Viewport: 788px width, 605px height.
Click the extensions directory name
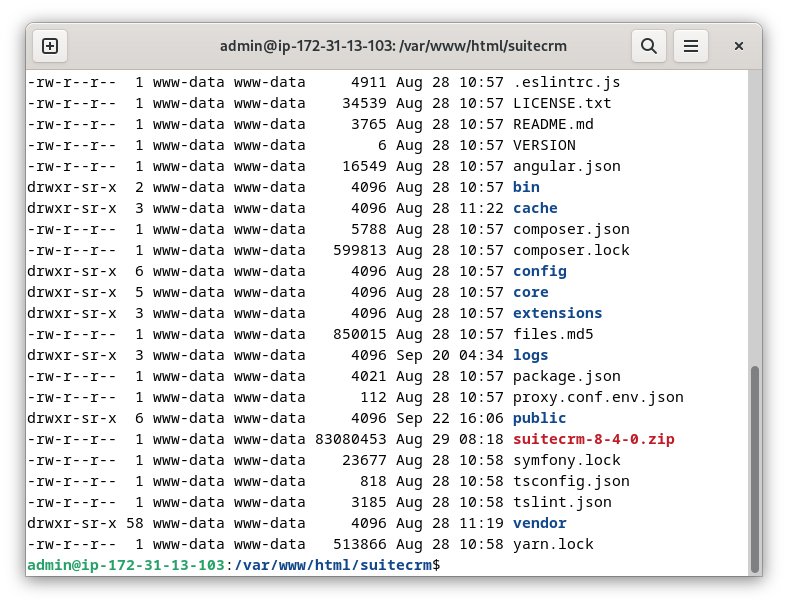pyautogui.click(x=557, y=313)
